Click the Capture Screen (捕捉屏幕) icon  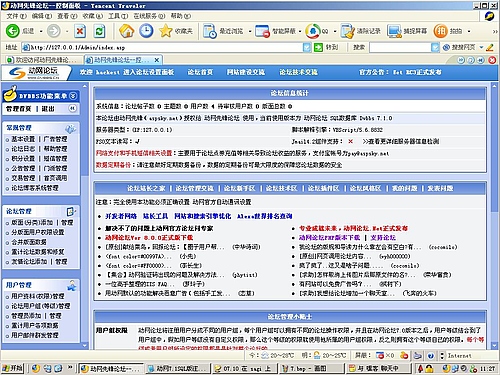(x=394, y=31)
